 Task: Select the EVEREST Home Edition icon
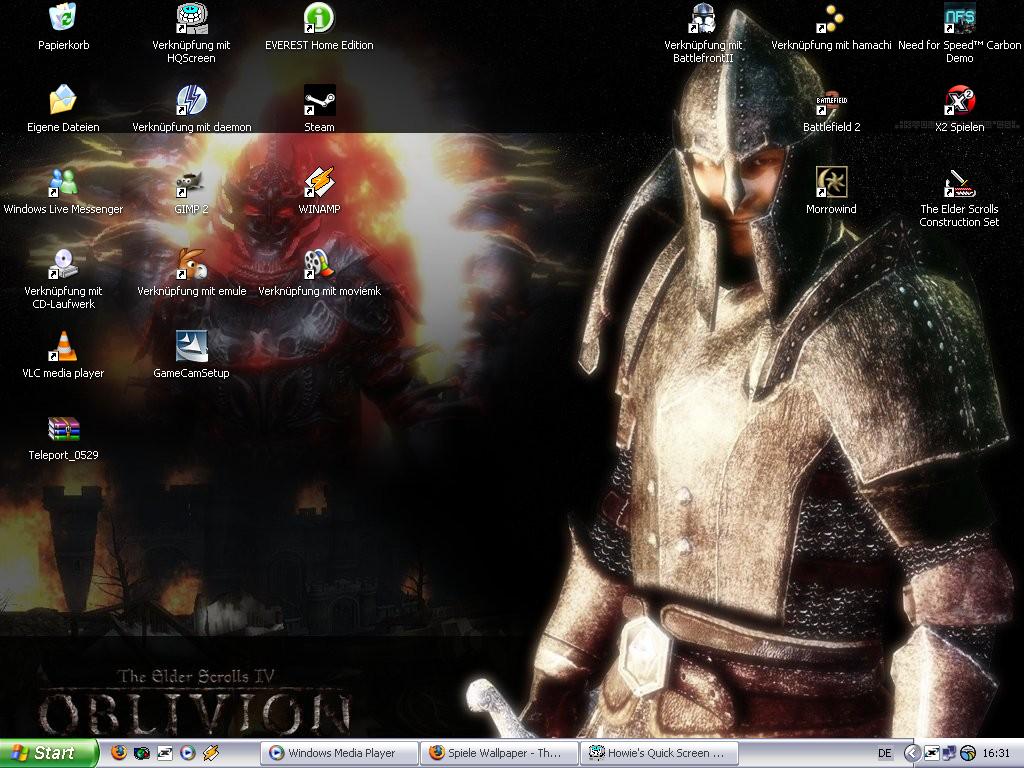coord(319,17)
